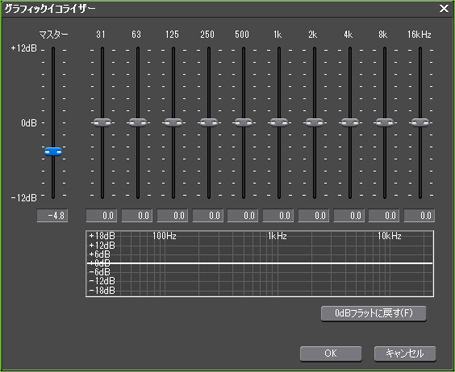Screen dimensions: 455x372
Task: Click the 31 Hz gain value field
Action: tap(101, 216)
